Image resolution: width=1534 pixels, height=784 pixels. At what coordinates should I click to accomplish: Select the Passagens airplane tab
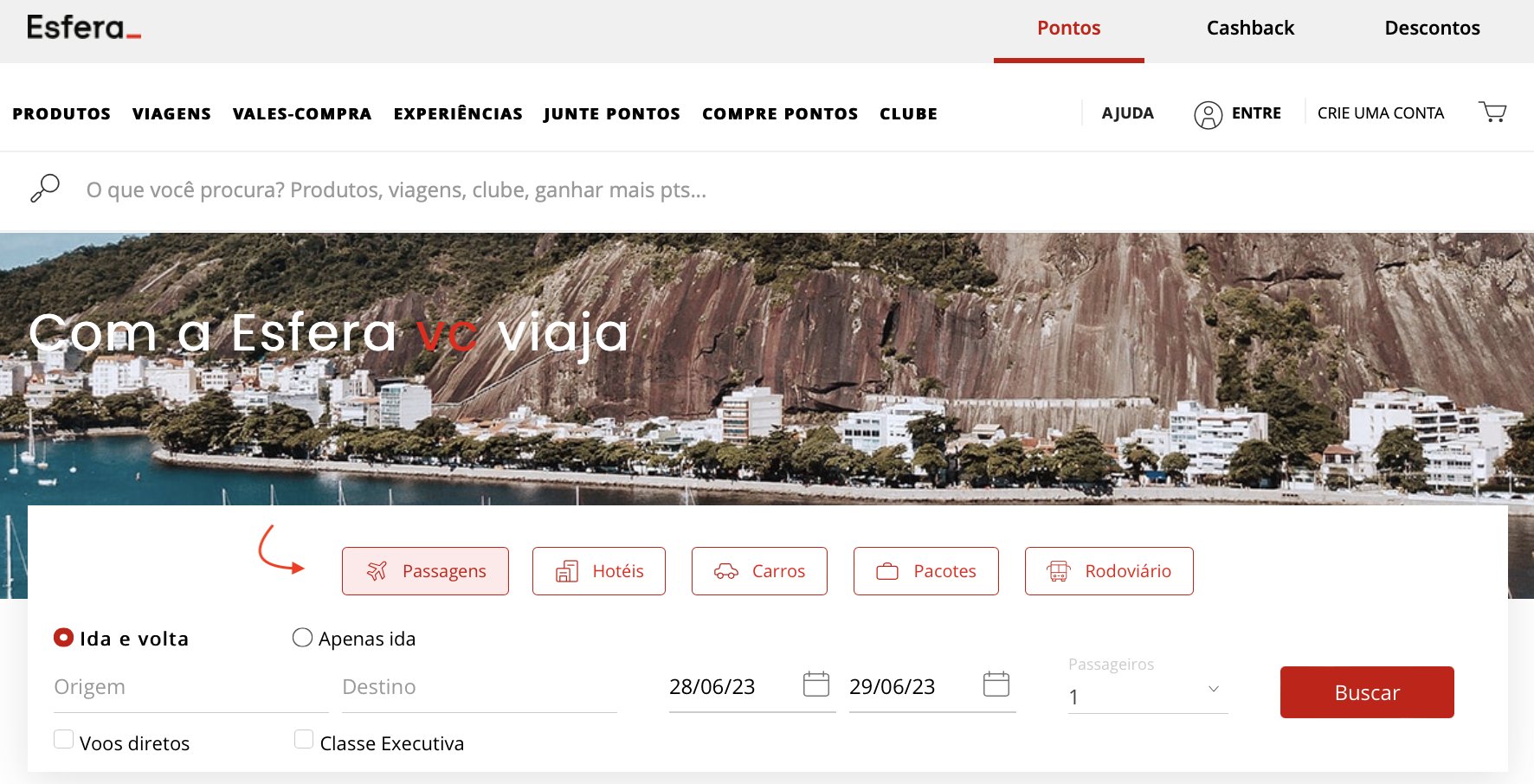tap(425, 571)
